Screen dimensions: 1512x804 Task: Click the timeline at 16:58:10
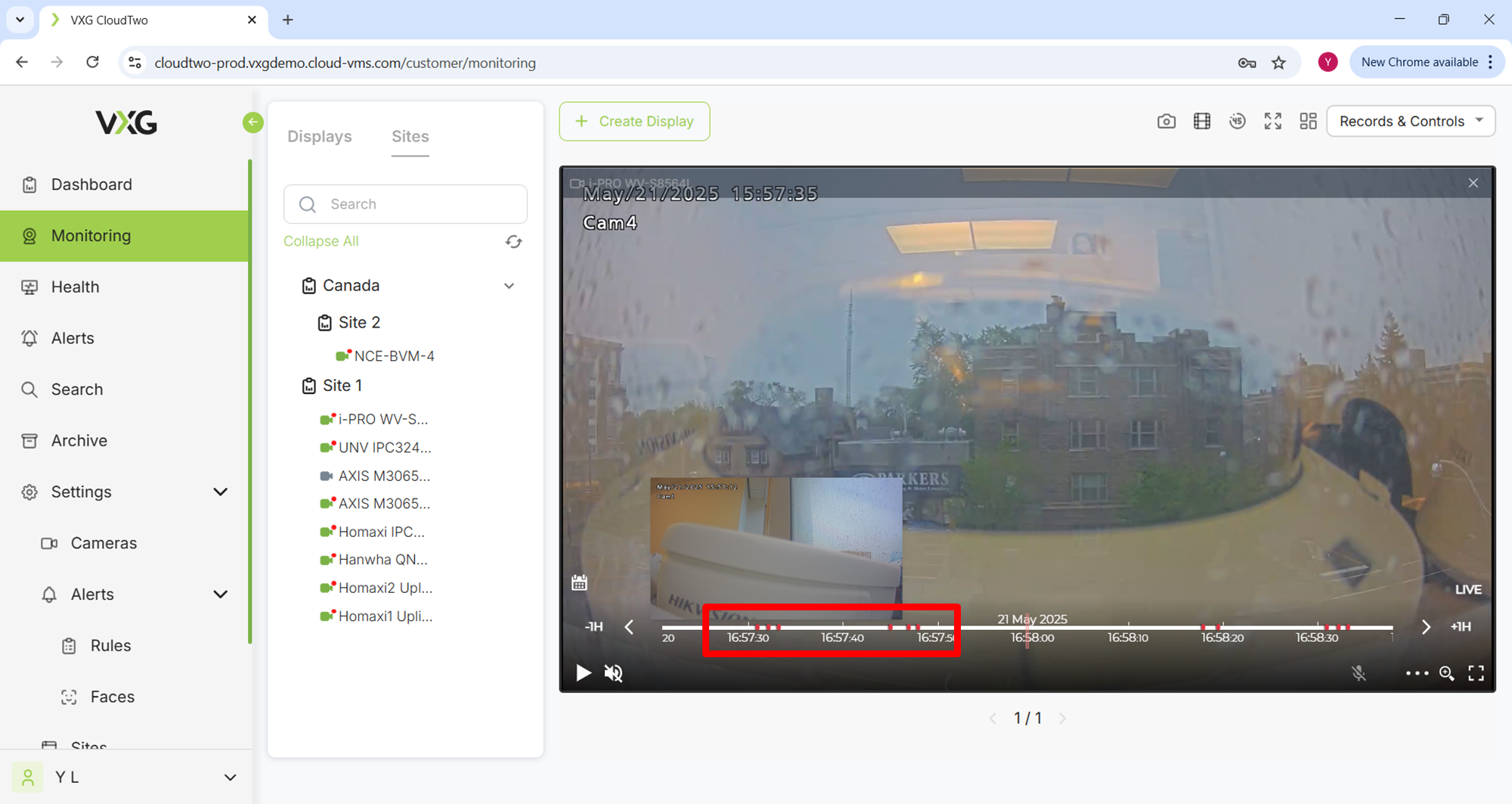pos(1127,628)
